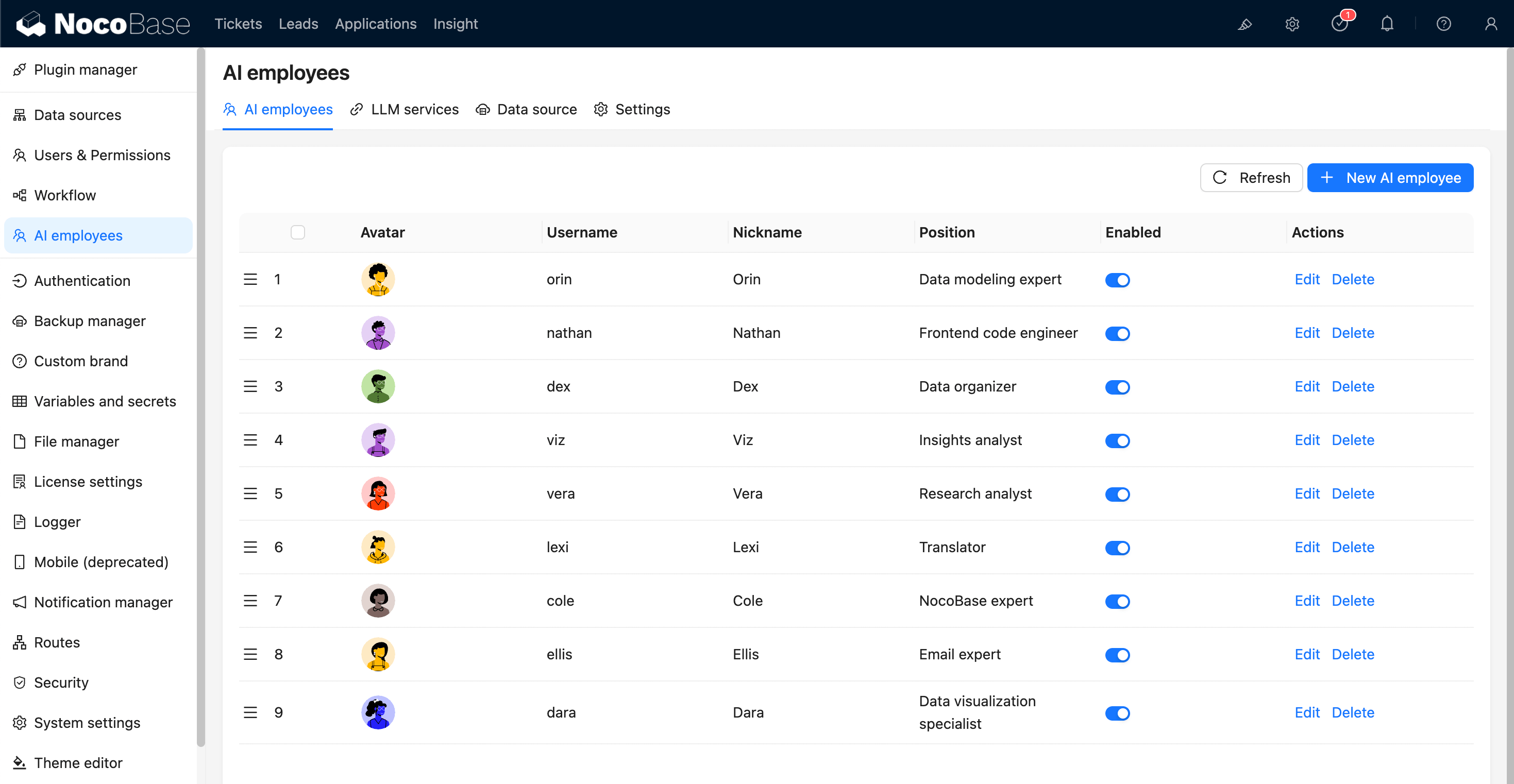Click the Refresh button
Viewport: 1514px width, 784px height.
click(x=1251, y=178)
